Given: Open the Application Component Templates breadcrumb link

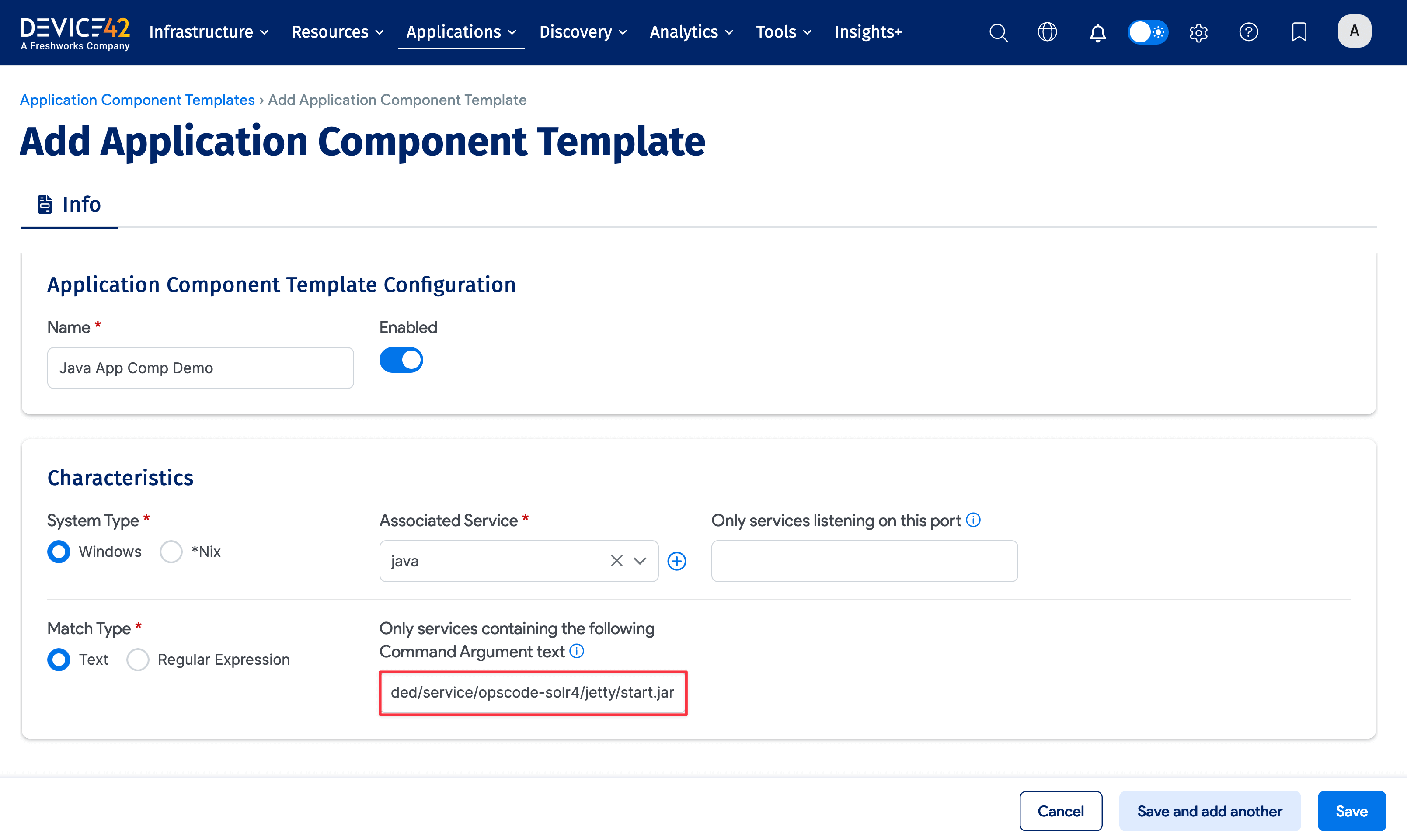Looking at the screenshot, I should [137, 100].
